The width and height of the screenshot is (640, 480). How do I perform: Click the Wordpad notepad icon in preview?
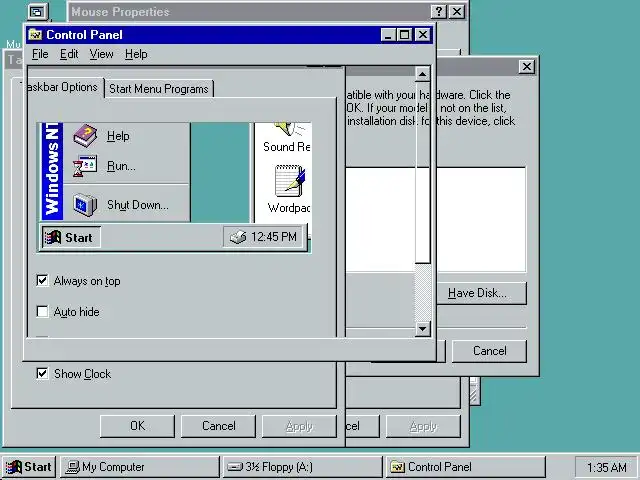pyautogui.click(x=290, y=181)
